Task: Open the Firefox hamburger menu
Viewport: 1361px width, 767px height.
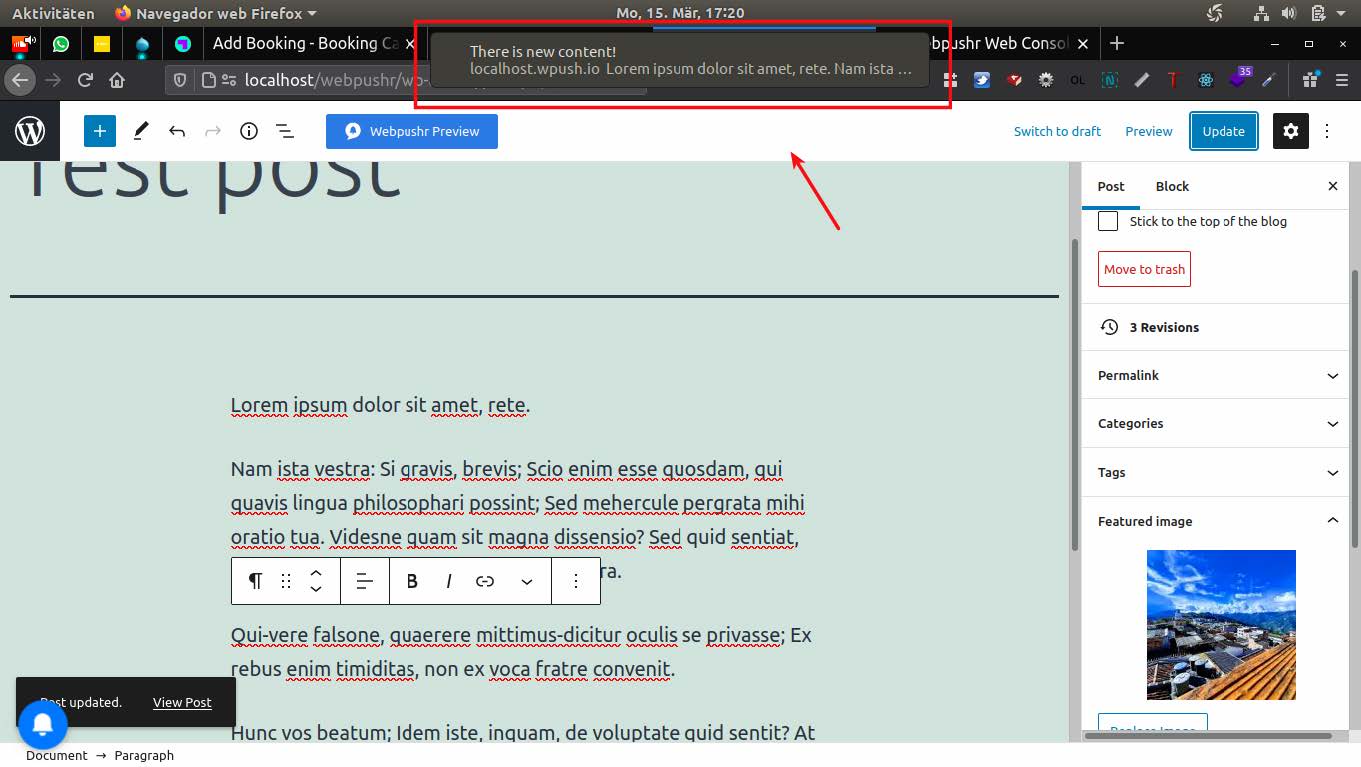Action: pyautogui.click(x=1341, y=80)
